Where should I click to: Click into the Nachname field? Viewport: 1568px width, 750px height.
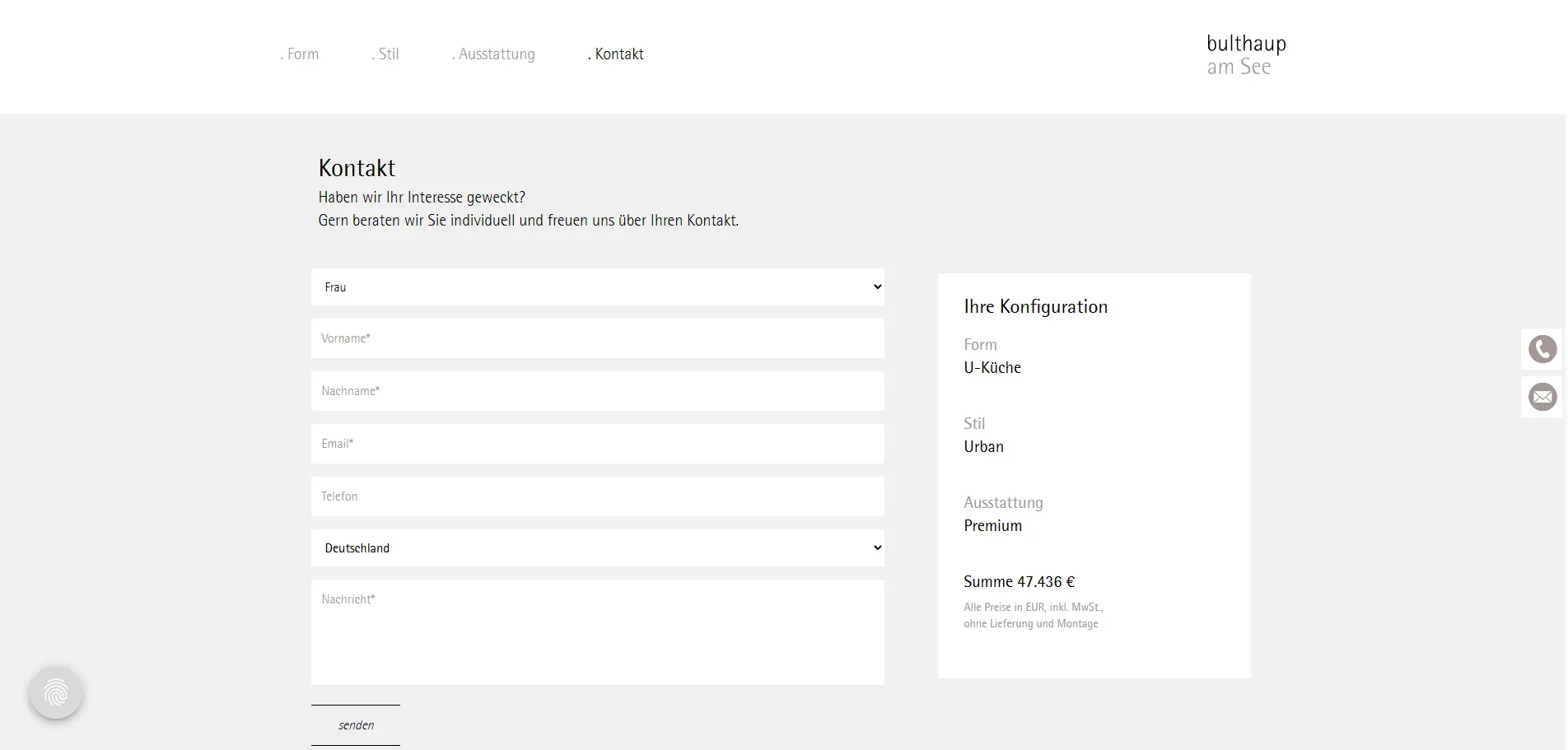pos(597,391)
